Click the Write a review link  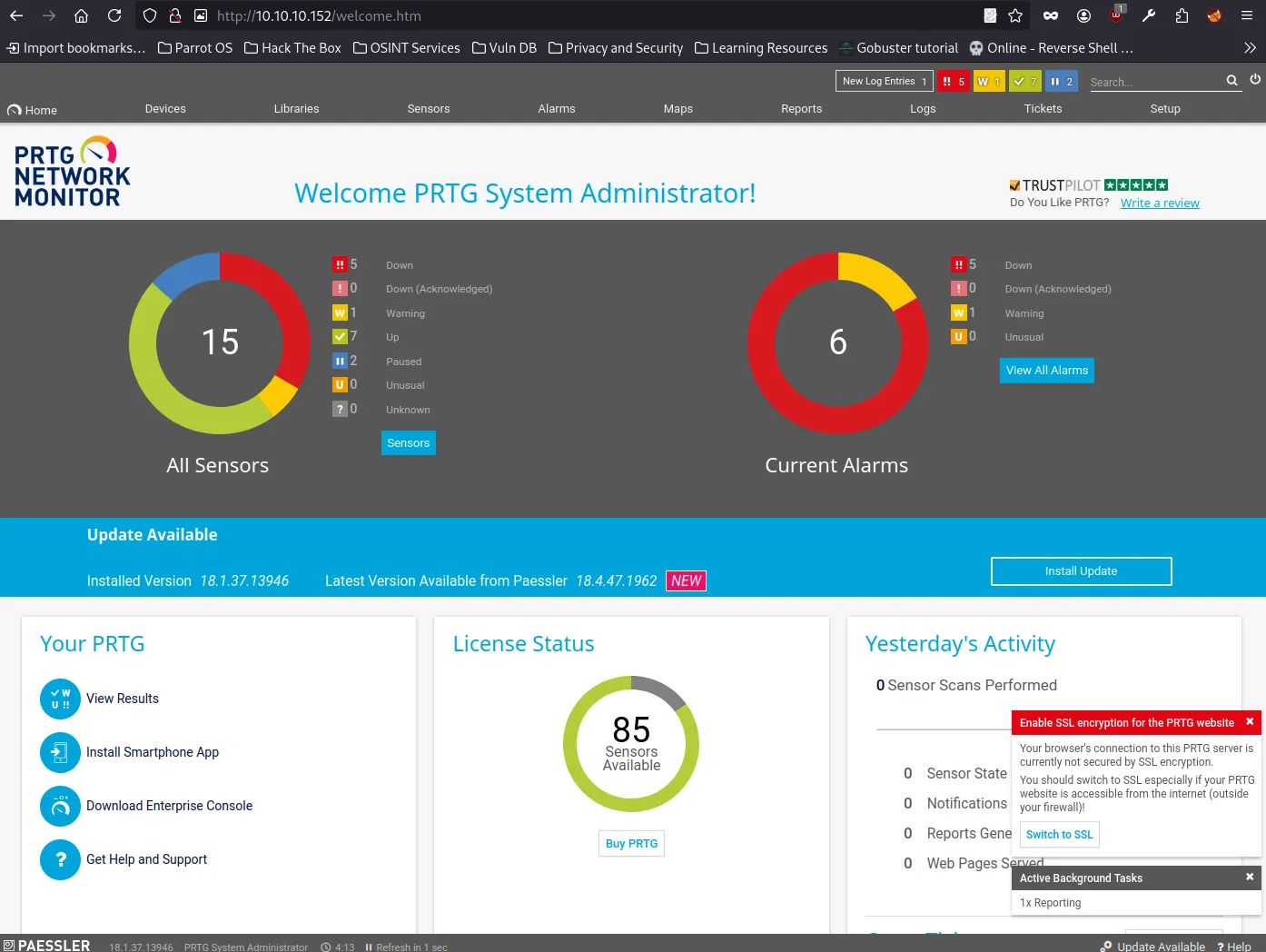[x=1160, y=203]
